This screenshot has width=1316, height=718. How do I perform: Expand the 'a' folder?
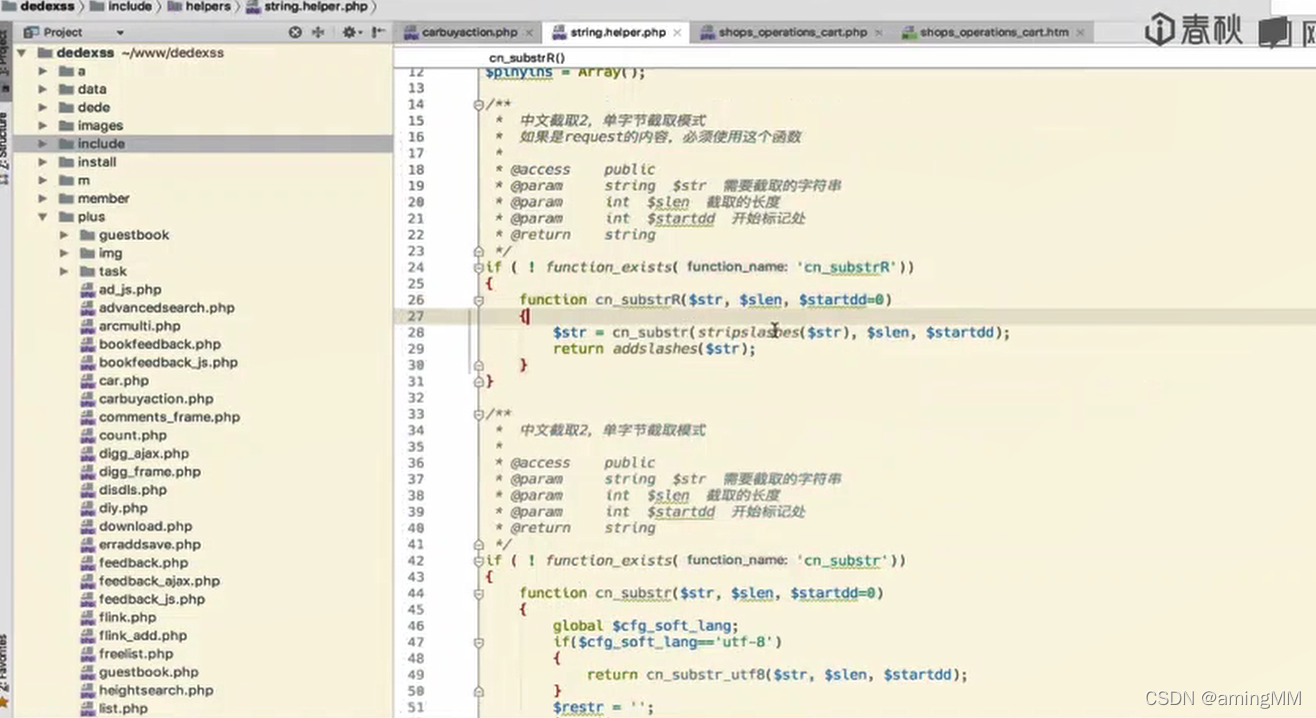pos(42,71)
